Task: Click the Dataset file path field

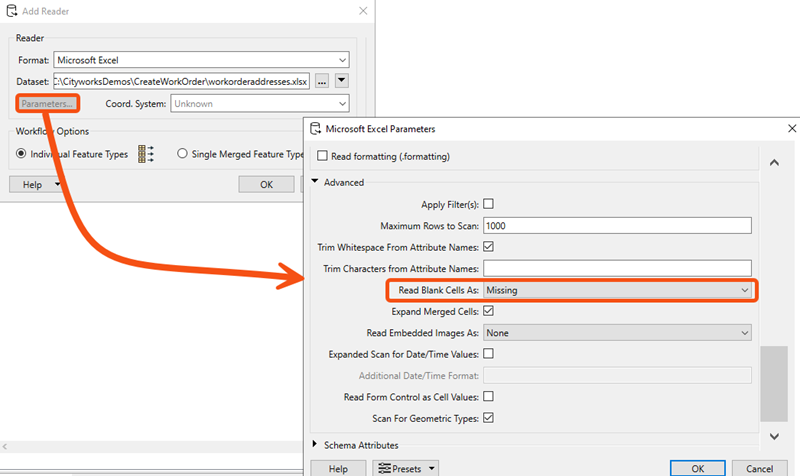Action: (181, 81)
